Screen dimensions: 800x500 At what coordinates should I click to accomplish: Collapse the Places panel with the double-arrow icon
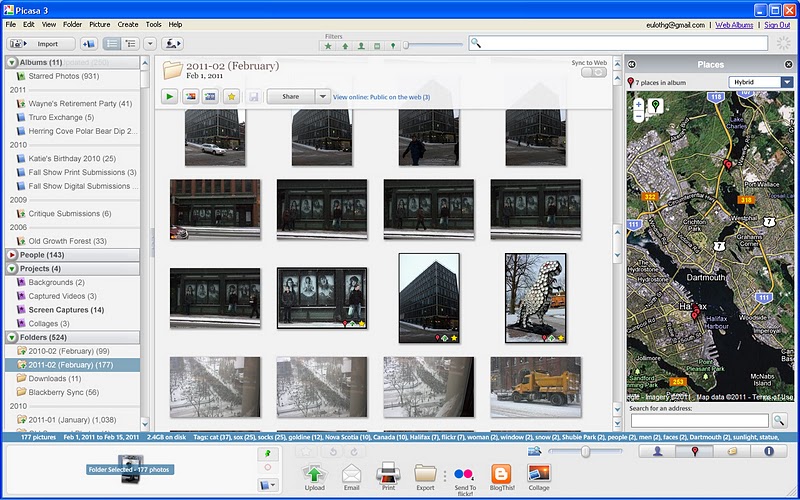tap(631, 64)
